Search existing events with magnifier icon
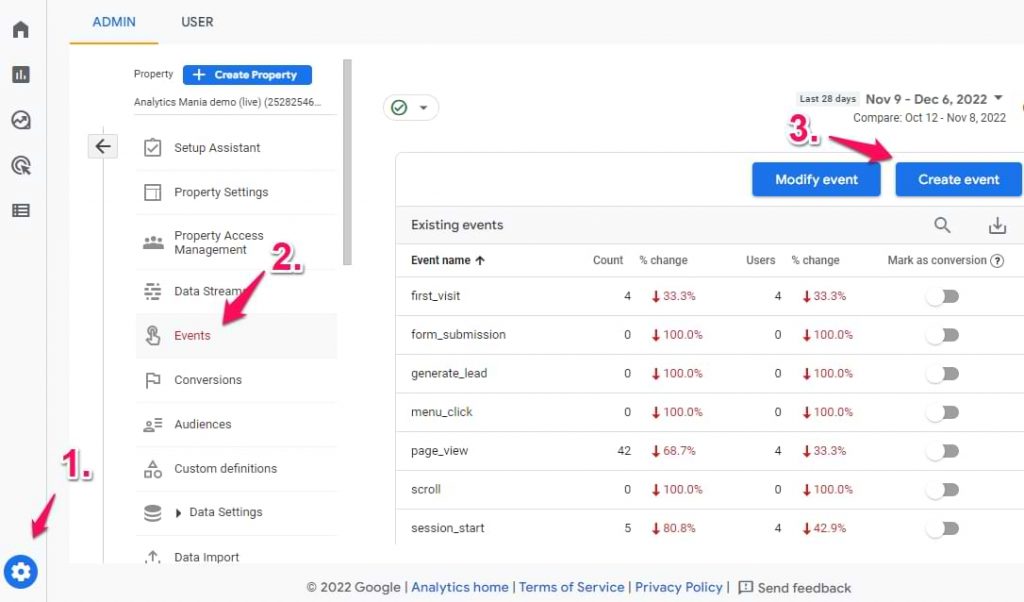Screen dimensions: 1024x602 click(942, 225)
